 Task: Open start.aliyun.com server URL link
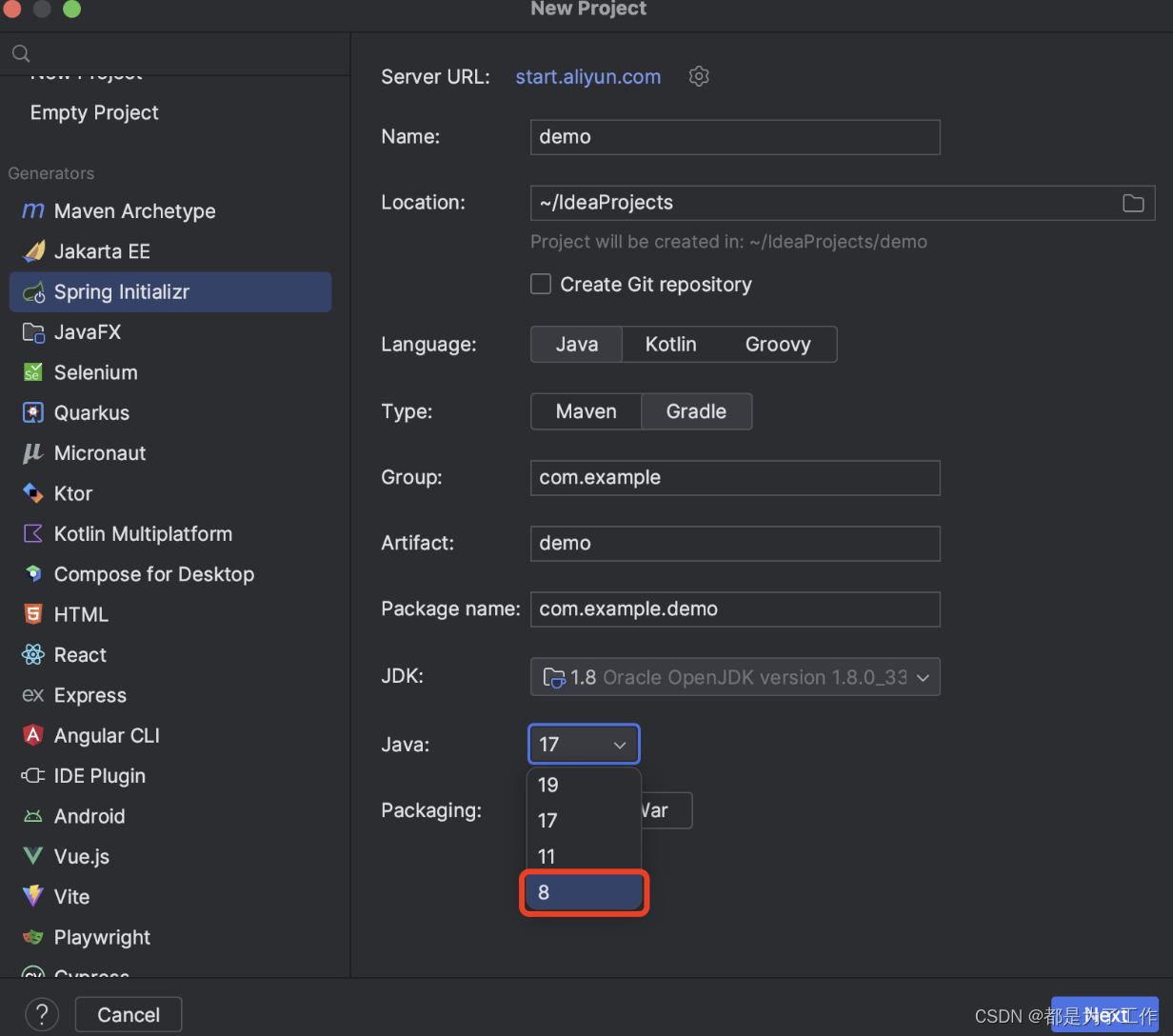(x=588, y=77)
